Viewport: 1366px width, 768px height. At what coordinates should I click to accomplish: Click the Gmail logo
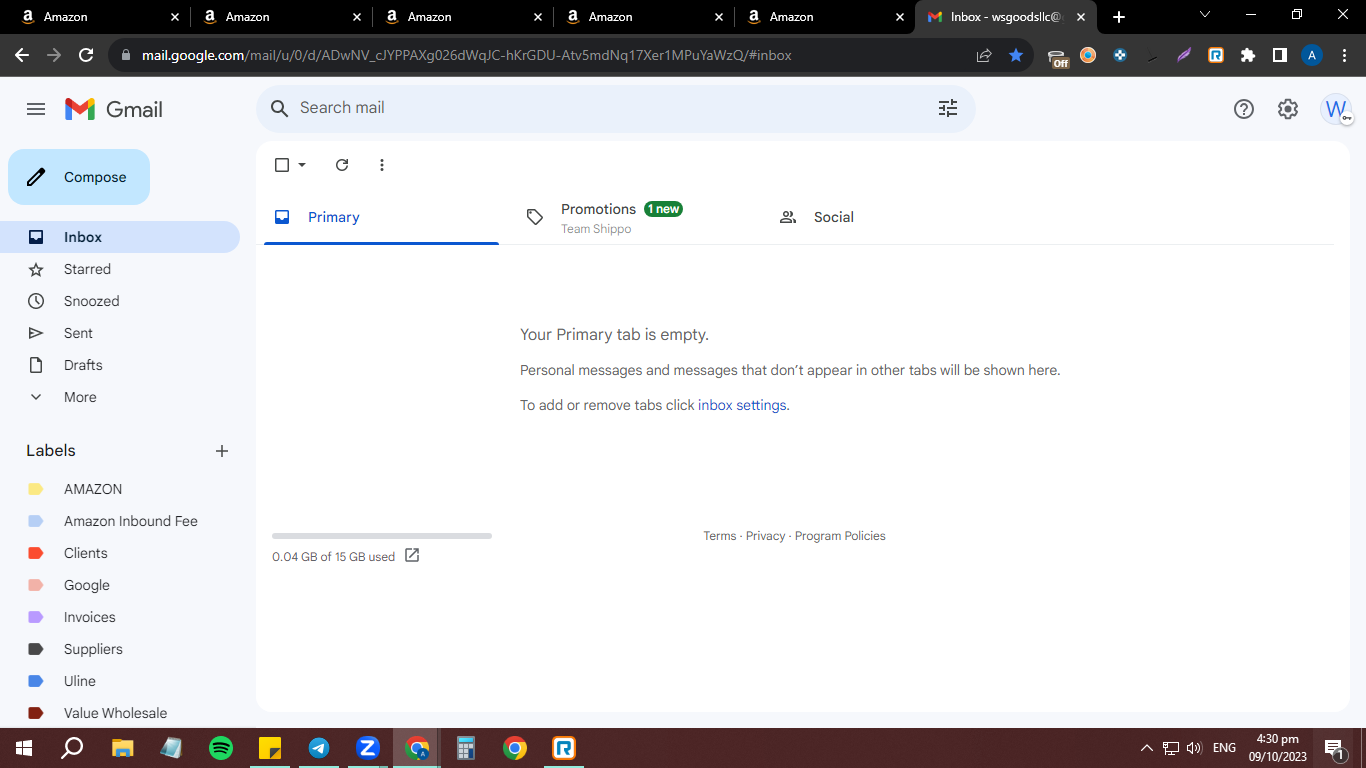[x=113, y=109]
